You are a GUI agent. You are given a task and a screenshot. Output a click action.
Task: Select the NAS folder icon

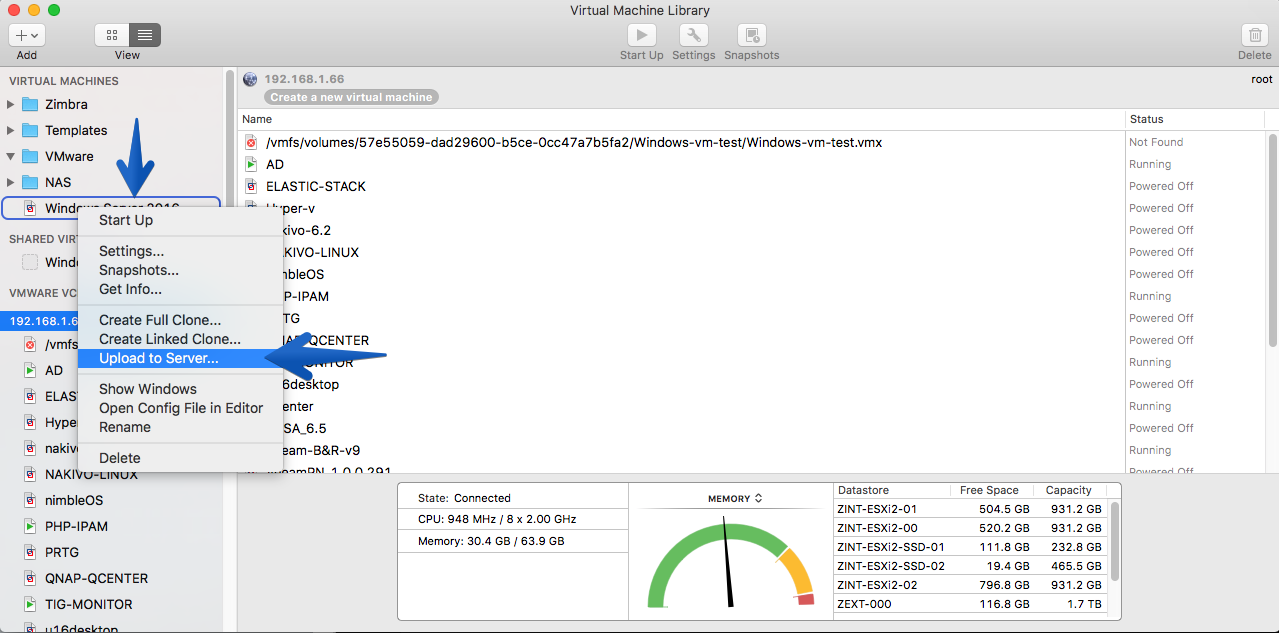click(x=30, y=182)
